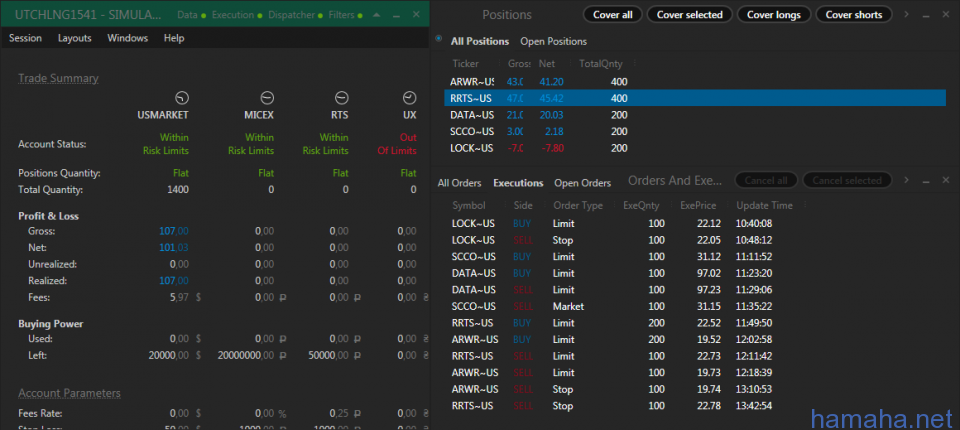Expand more Orders panel buttons chevron
Image resolution: width=960 pixels, height=430 pixels.
pos(907,180)
